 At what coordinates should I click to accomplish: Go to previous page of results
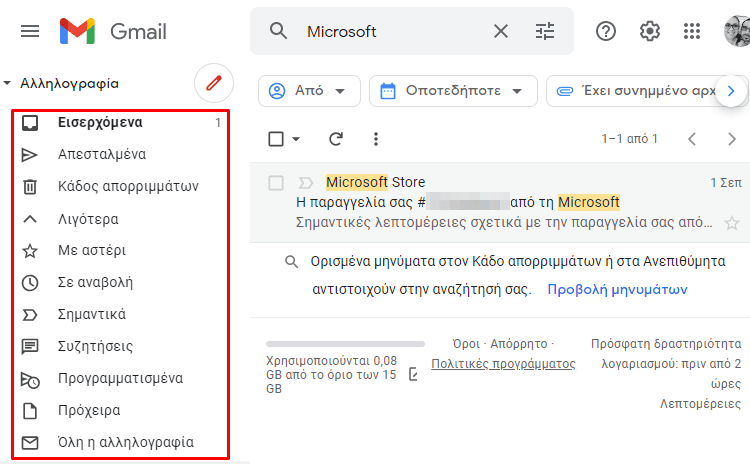[692, 139]
